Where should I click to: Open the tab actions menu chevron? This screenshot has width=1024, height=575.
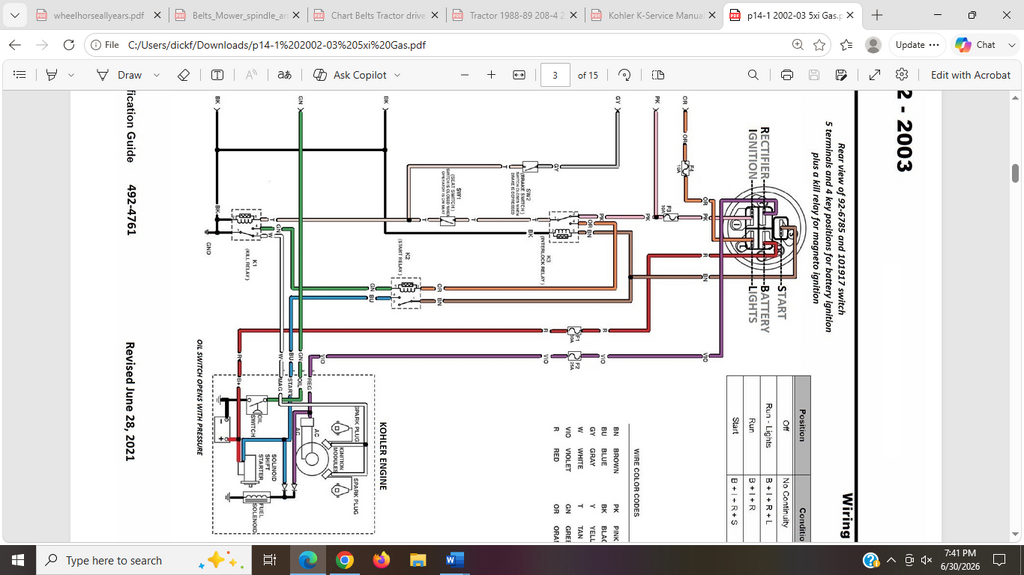click(14, 15)
